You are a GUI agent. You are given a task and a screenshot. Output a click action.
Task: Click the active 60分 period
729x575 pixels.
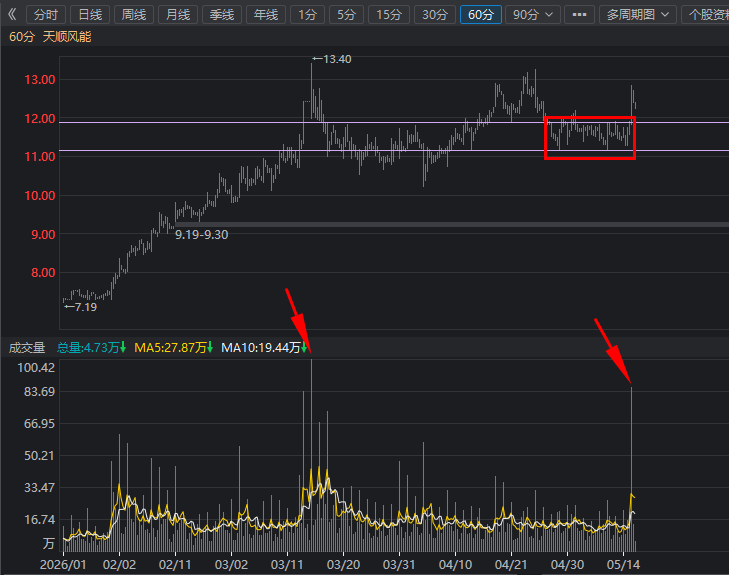point(481,15)
